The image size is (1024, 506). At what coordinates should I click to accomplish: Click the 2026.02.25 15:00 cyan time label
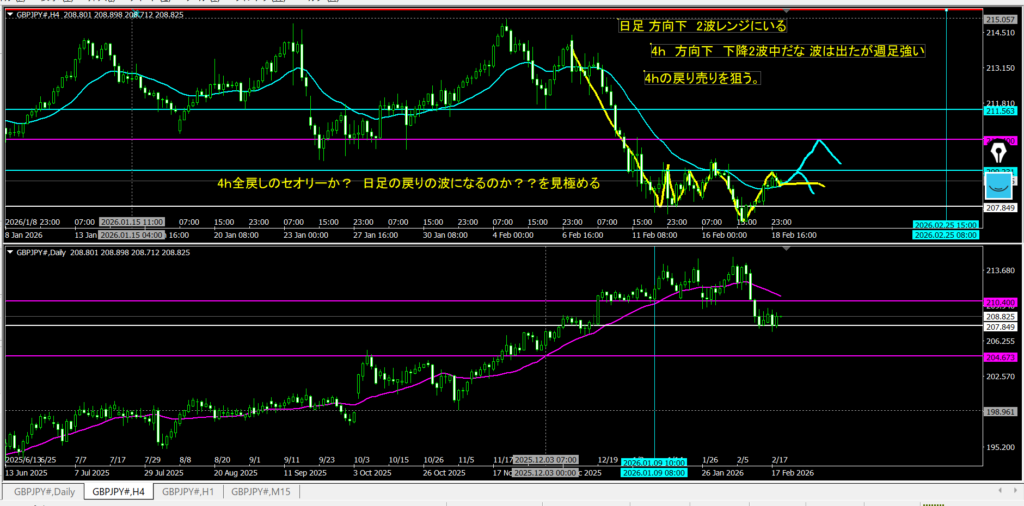tap(946, 223)
